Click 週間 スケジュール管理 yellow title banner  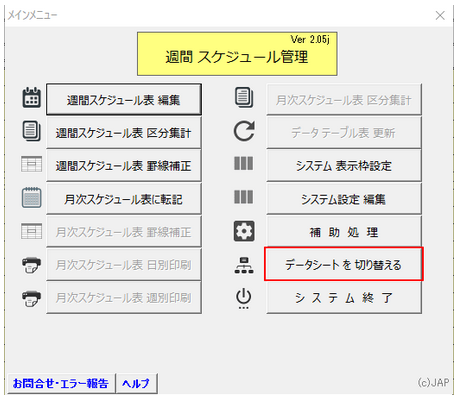coord(237,54)
